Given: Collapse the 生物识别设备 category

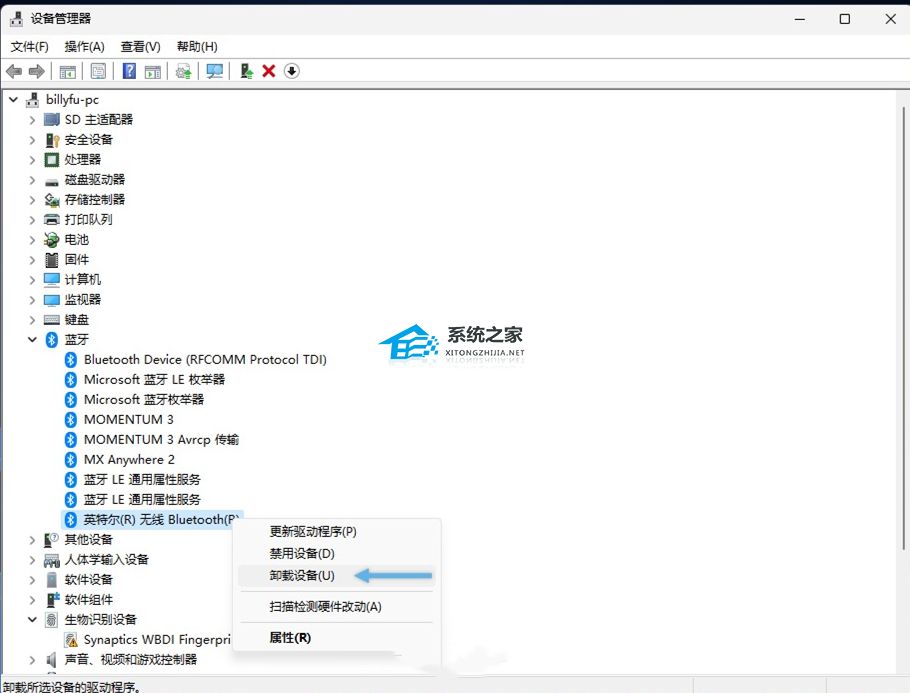Looking at the screenshot, I should pyautogui.click(x=32, y=620).
